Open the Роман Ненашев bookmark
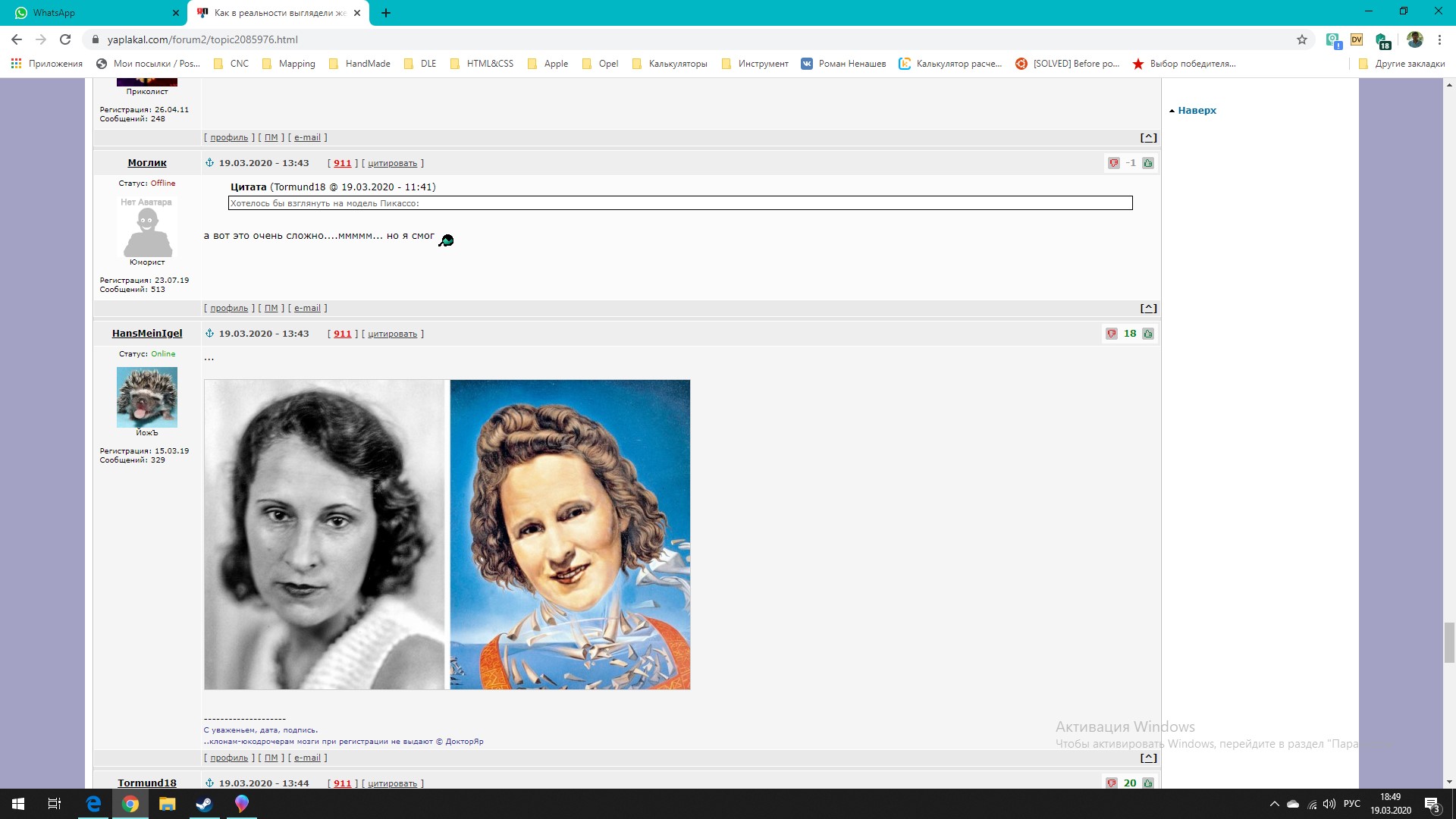This screenshot has height=819, width=1456. (x=843, y=64)
